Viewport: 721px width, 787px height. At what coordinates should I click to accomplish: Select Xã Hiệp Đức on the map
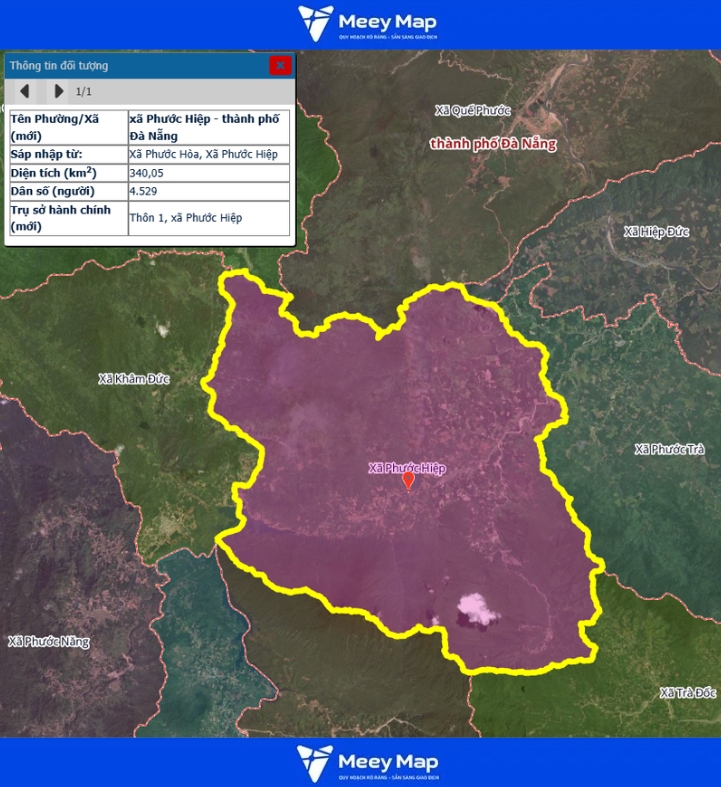point(657,232)
